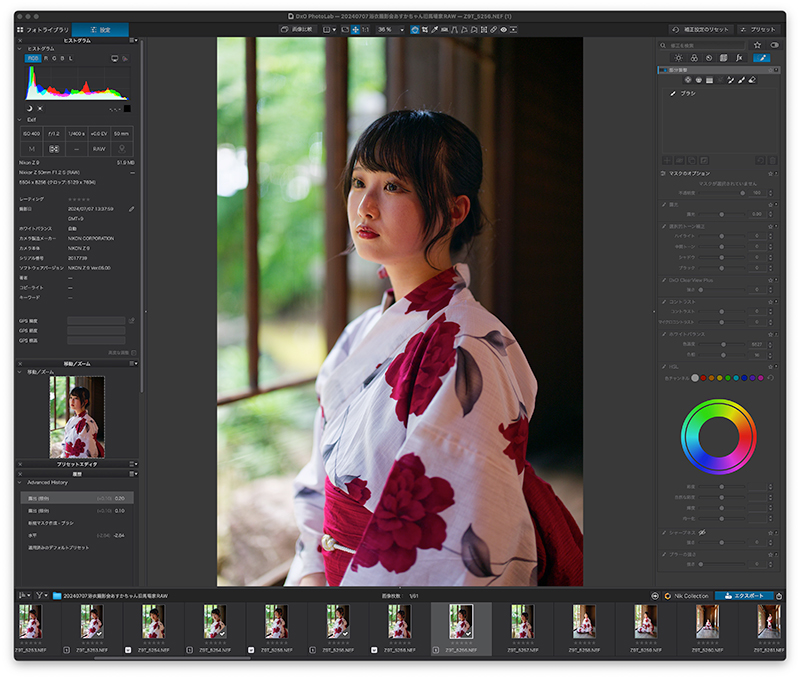This screenshot has width=800, height=678.
Task: Switch to the フォトライブラリ tab
Action: pyautogui.click(x=43, y=30)
